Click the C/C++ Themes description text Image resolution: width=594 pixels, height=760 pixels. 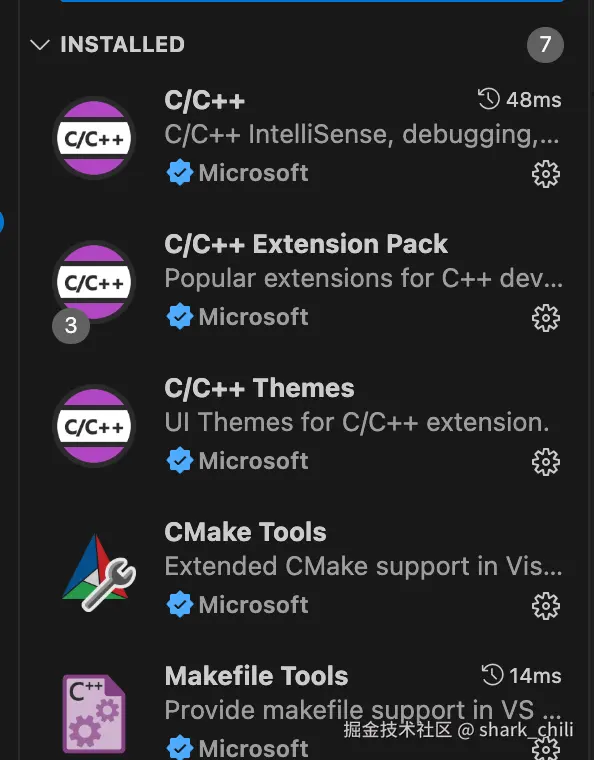[x=357, y=422]
